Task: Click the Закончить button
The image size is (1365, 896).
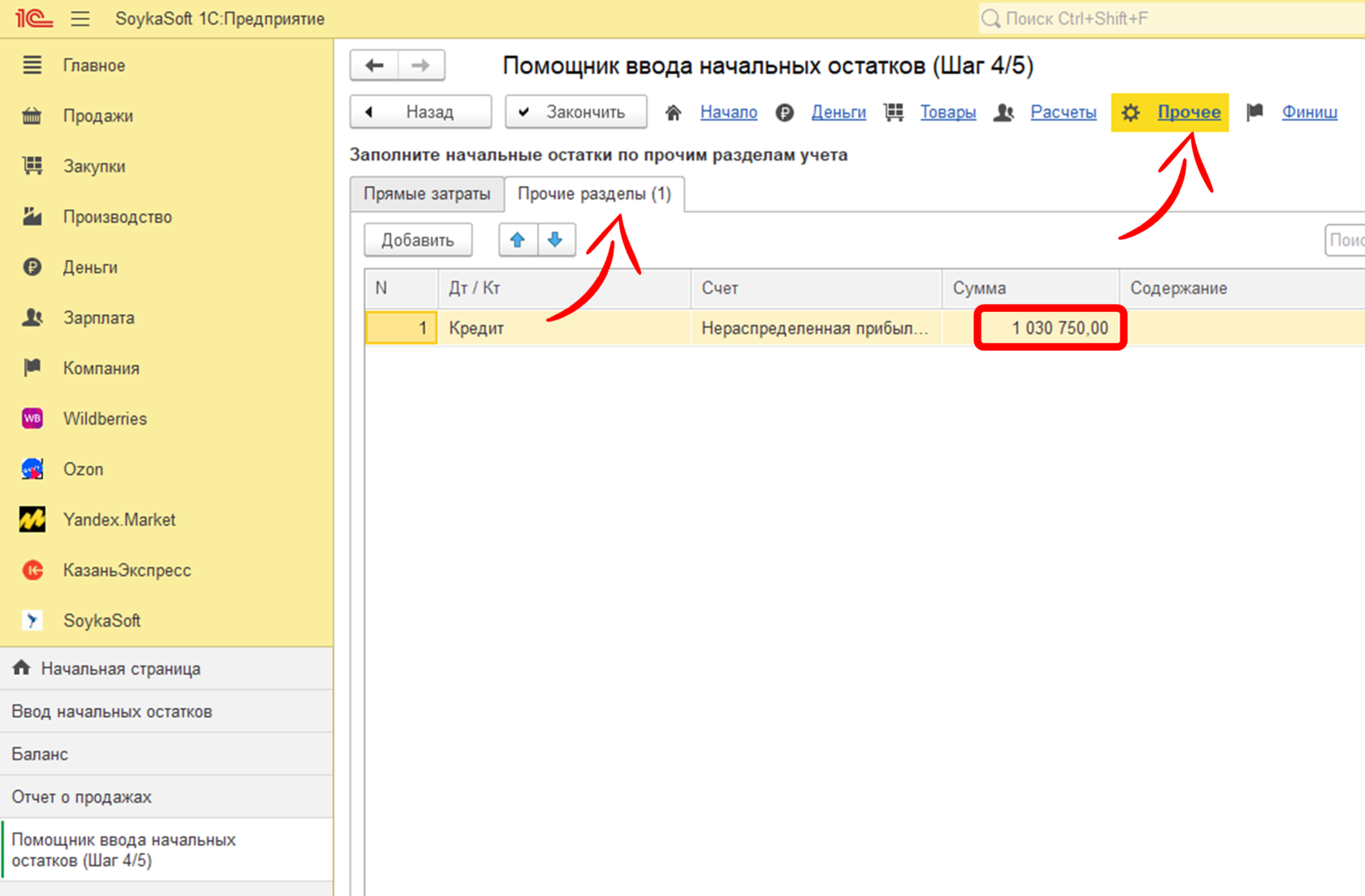Action: click(x=576, y=112)
